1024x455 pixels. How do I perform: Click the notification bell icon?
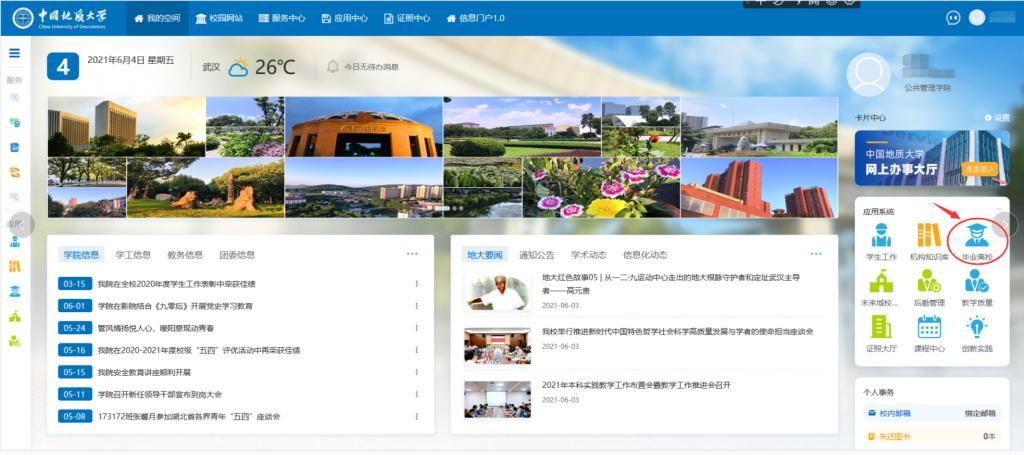coord(333,67)
